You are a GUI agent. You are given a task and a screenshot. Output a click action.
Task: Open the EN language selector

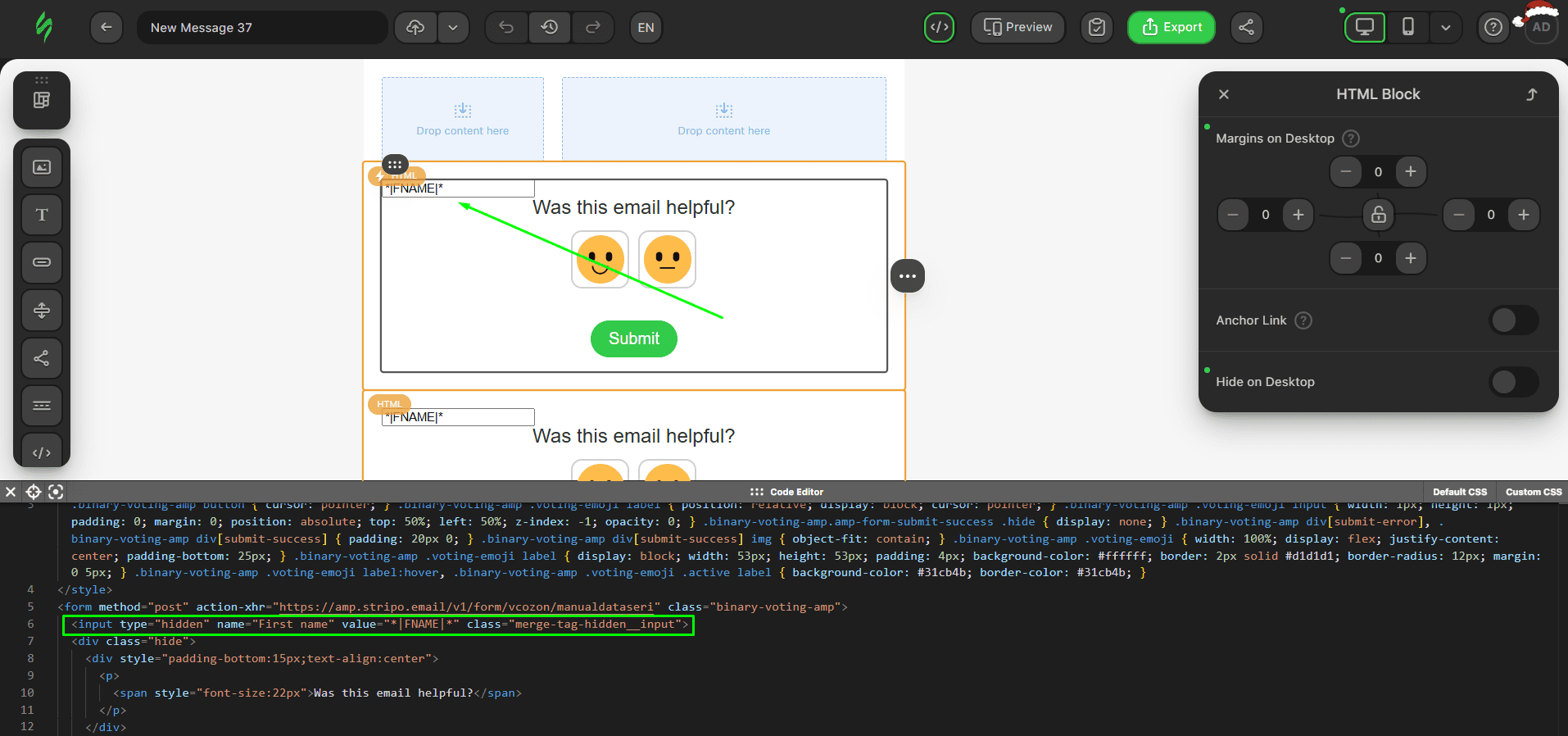[646, 27]
